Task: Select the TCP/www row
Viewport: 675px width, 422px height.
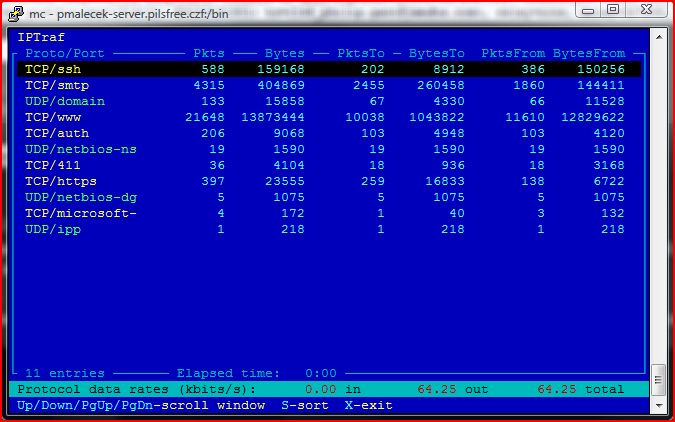Action: pyautogui.click(x=329, y=117)
